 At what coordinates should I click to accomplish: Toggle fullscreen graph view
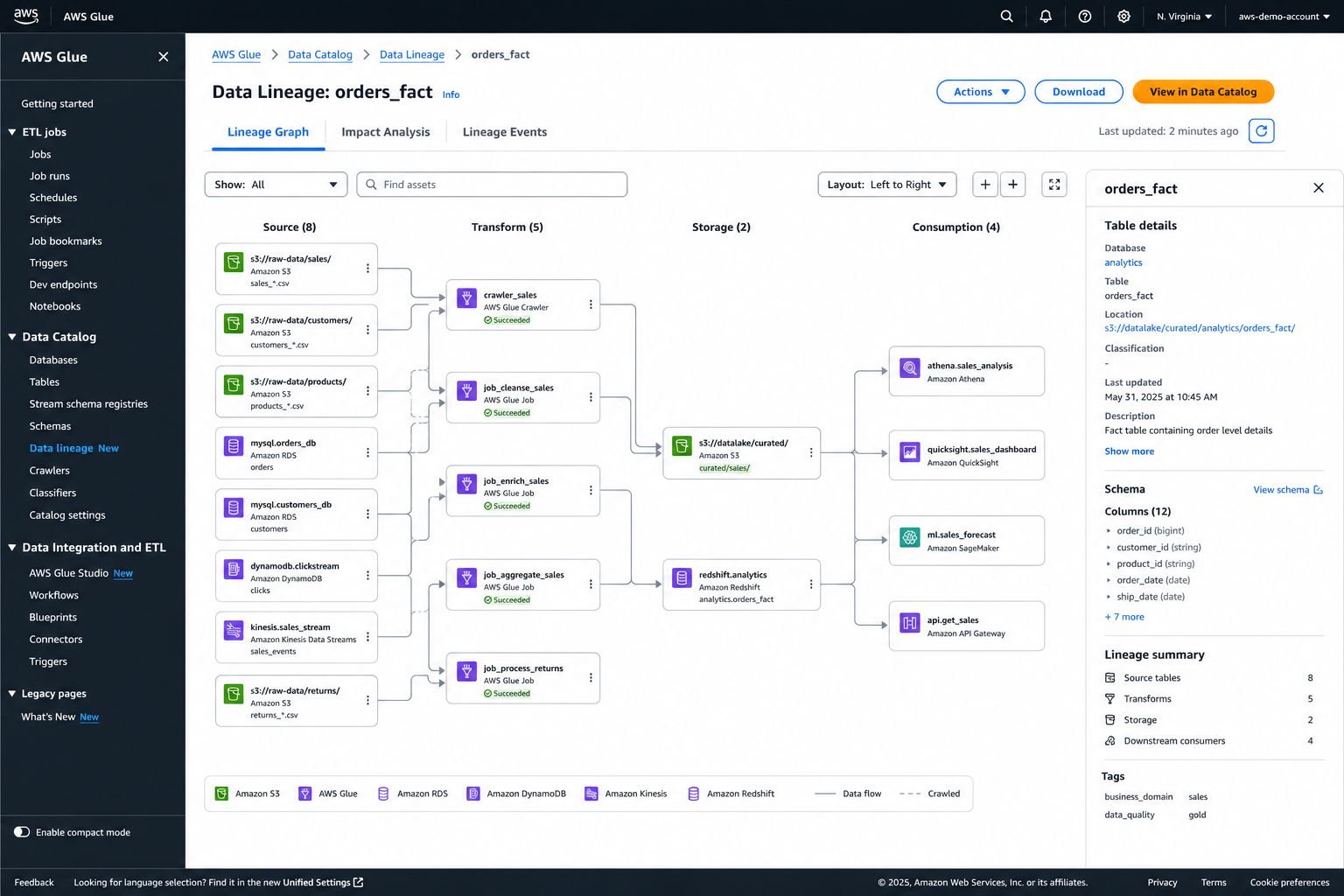(x=1054, y=185)
